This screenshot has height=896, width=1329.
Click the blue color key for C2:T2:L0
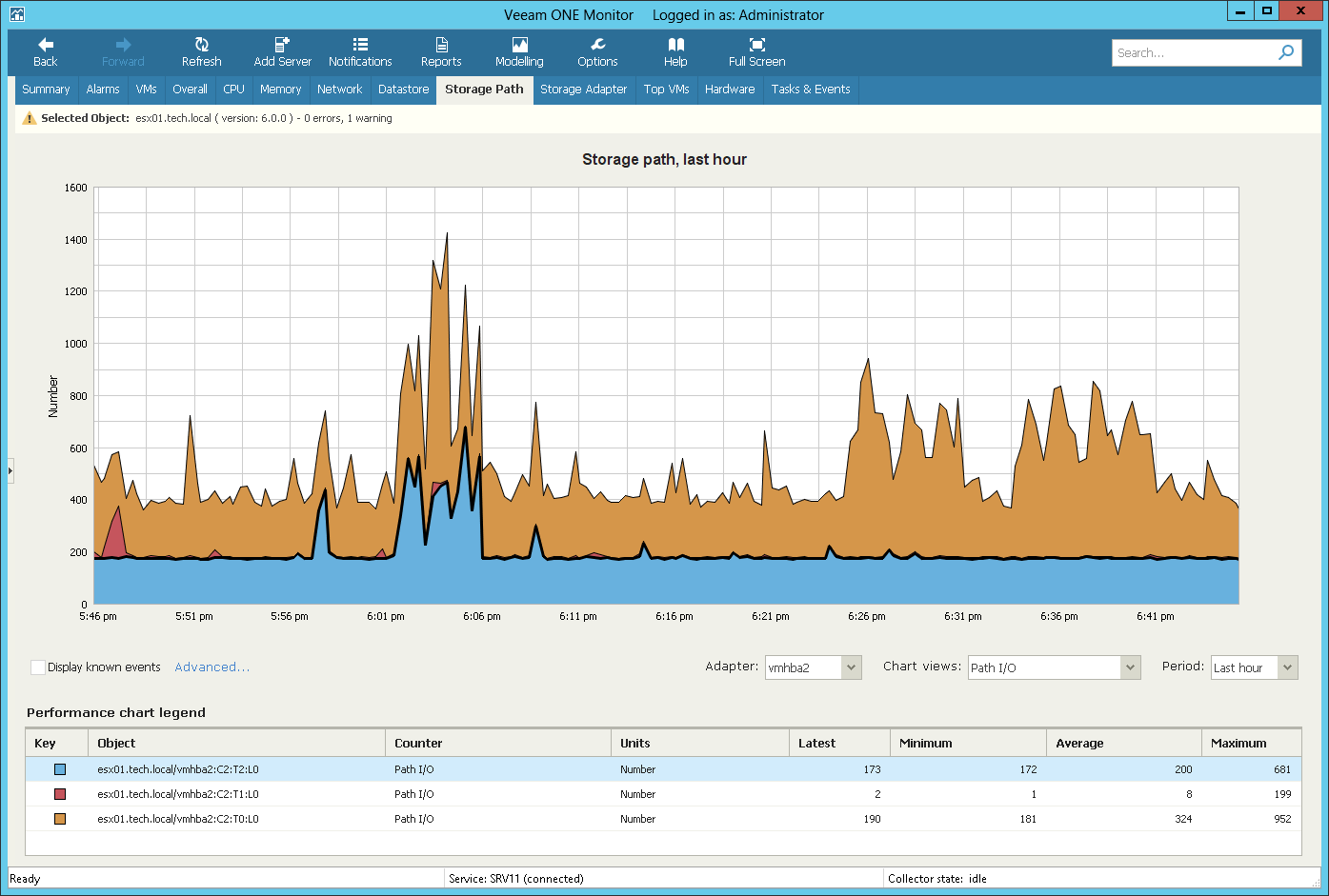coord(60,769)
